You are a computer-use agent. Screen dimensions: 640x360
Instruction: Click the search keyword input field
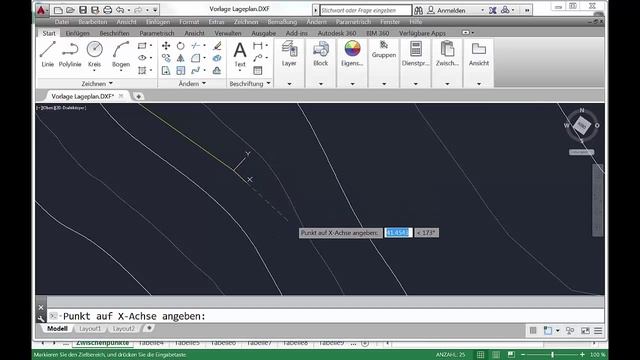click(366, 10)
